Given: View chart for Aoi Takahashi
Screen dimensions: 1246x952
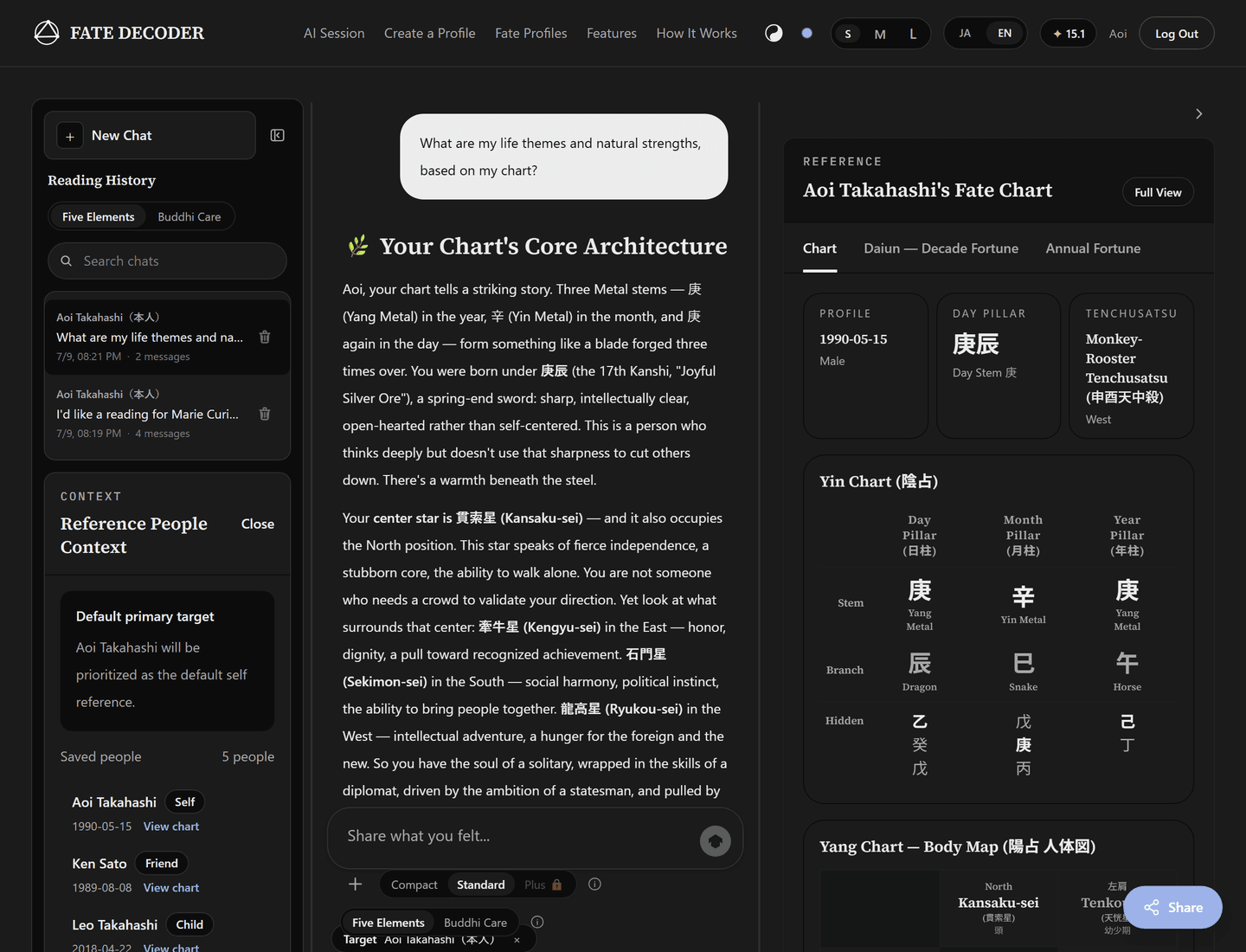Looking at the screenshot, I should pos(171,827).
